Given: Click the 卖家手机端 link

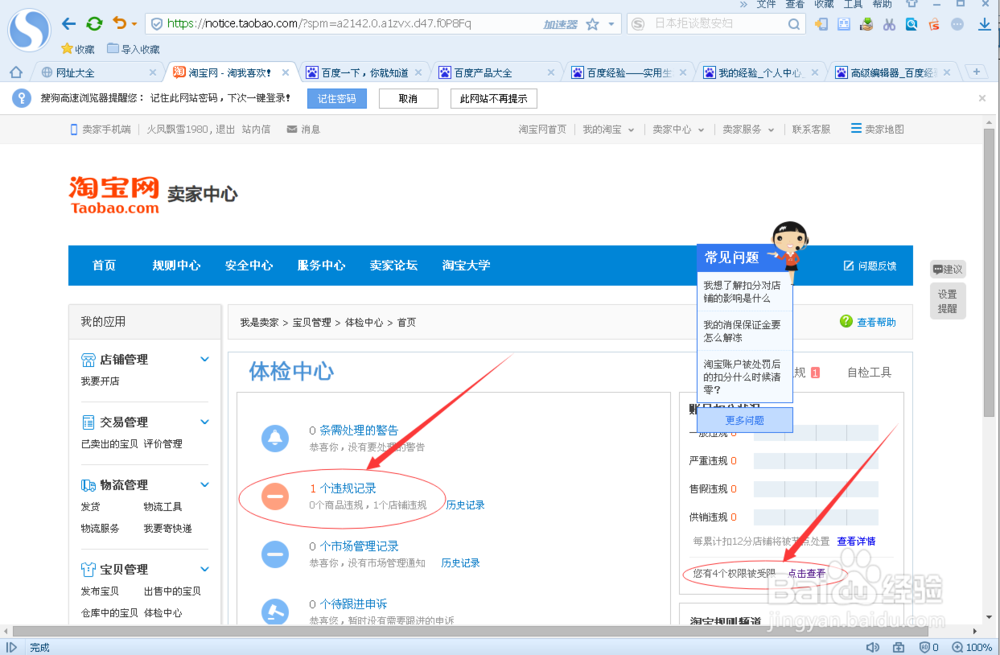Looking at the screenshot, I should 100,129.
